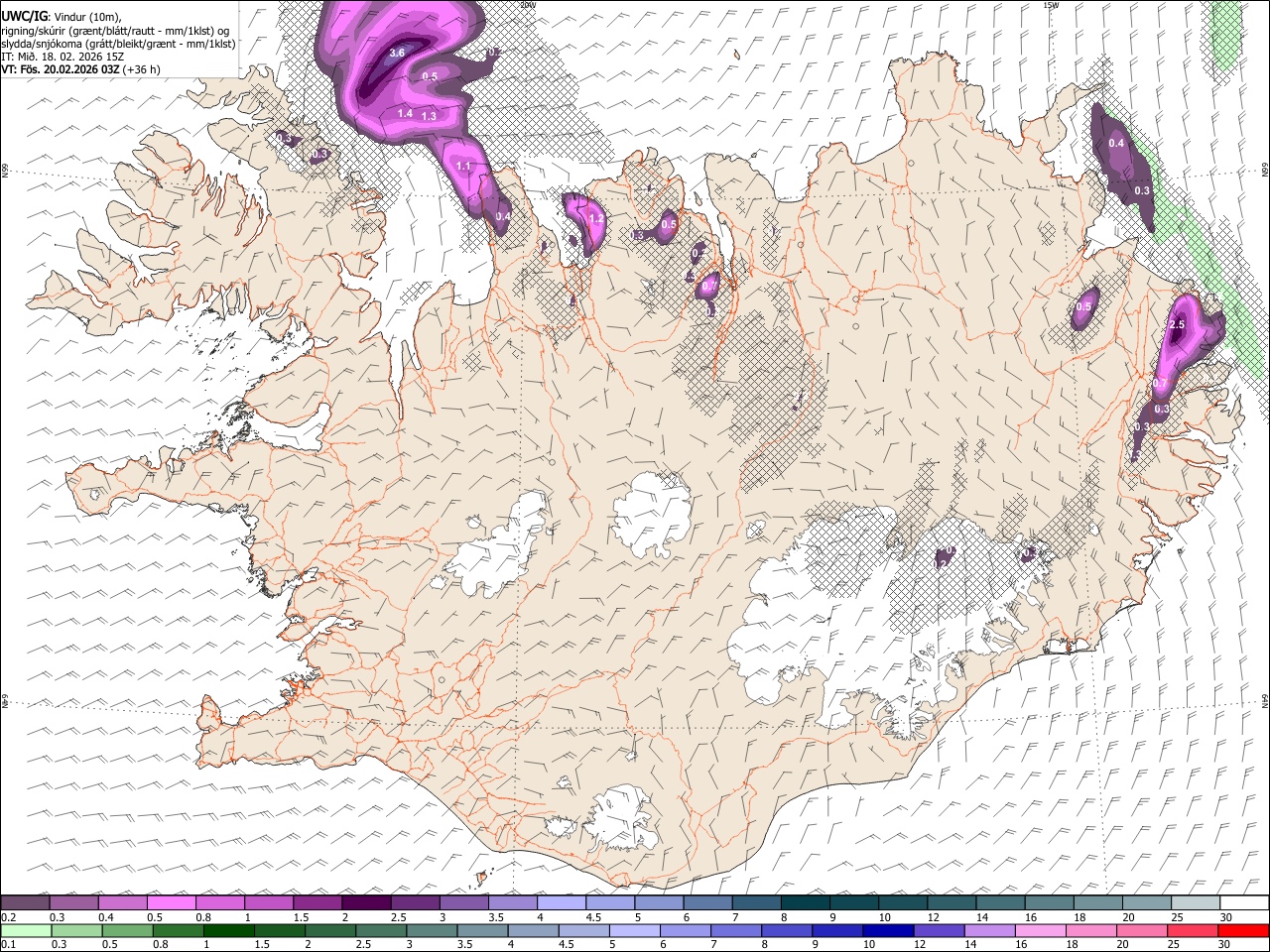The height and width of the screenshot is (952, 1270).
Task: Click the 1.1 precipitation value label
Action: click(463, 167)
